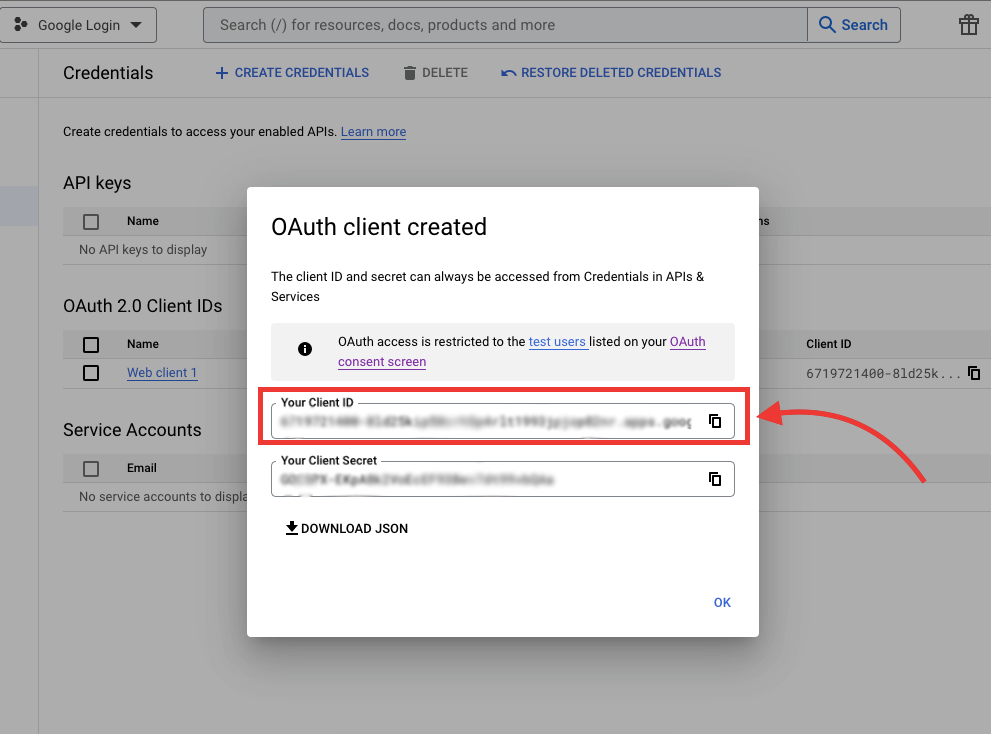Toggle the API keys select-all checkbox
This screenshot has height=734, width=991.
pyautogui.click(x=91, y=221)
